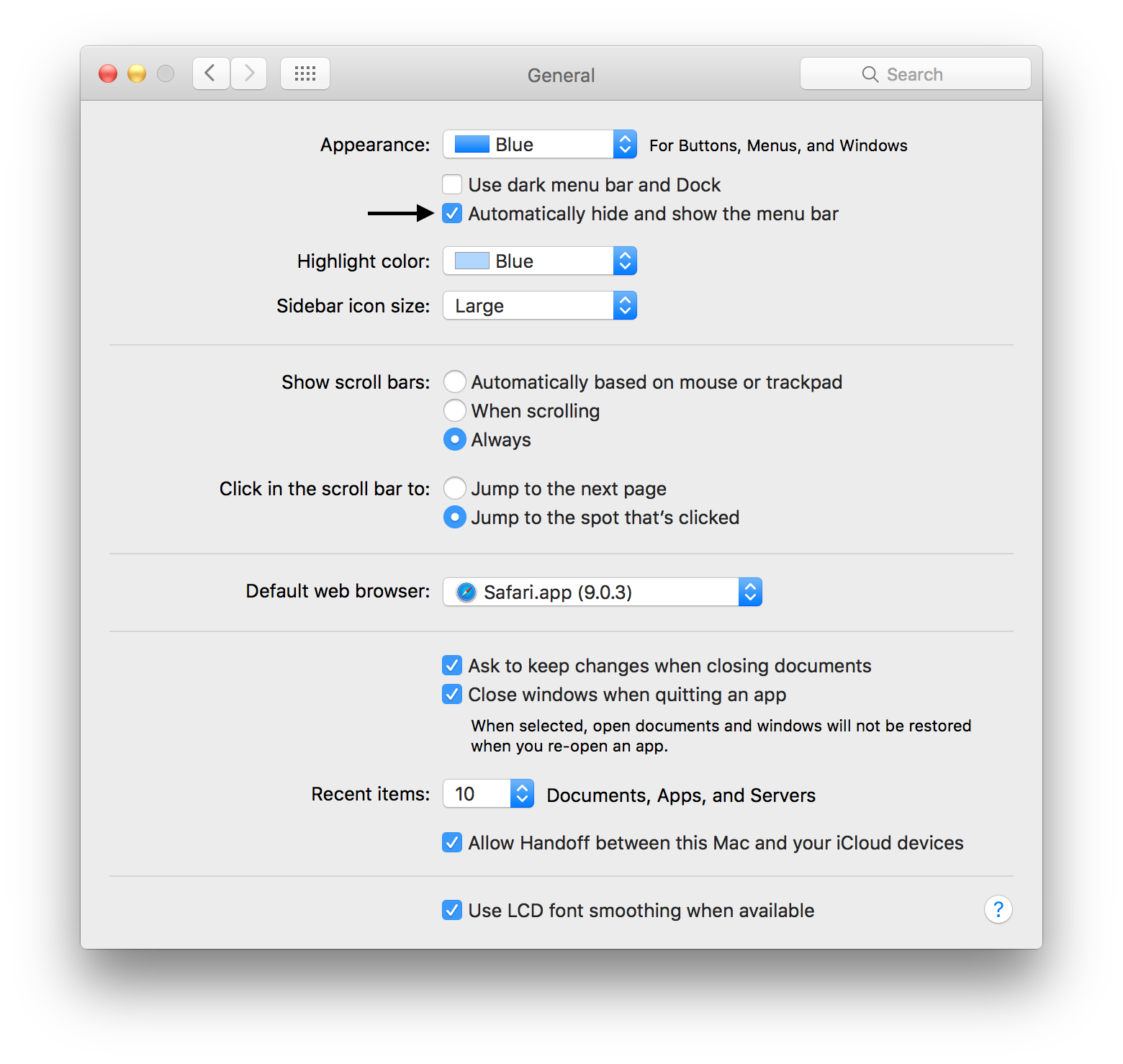Image resolution: width=1123 pixels, height=1064 pixels.
Task: Toggle Use LCD font smoothing checkbox
Action: [452, 910]
